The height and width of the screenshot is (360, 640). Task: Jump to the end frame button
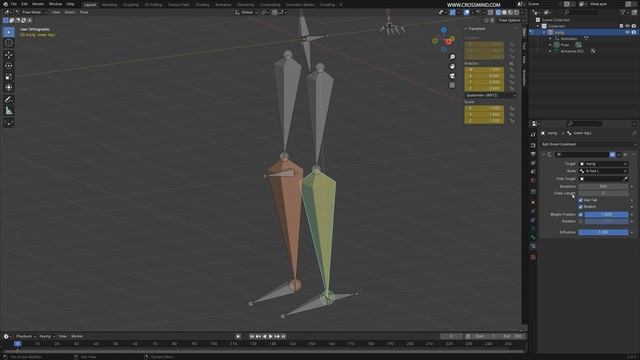[x=284, y=336]
